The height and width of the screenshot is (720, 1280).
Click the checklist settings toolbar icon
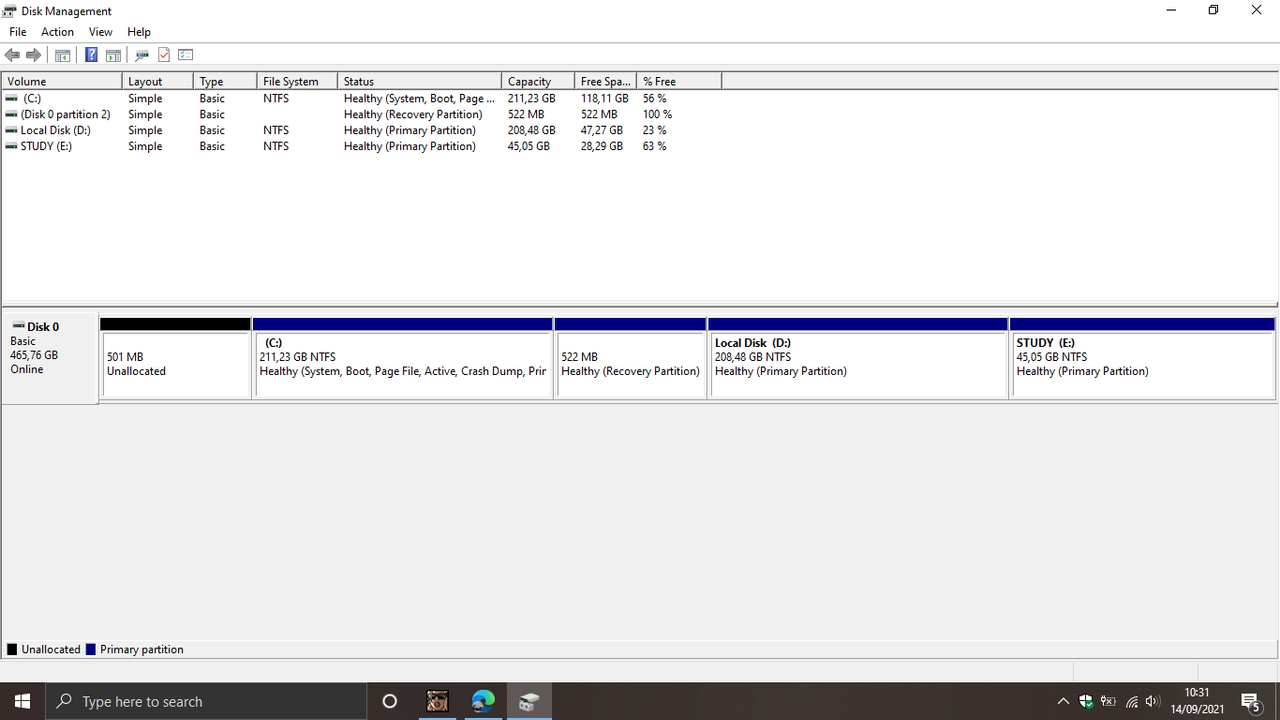tap(185, 55)
